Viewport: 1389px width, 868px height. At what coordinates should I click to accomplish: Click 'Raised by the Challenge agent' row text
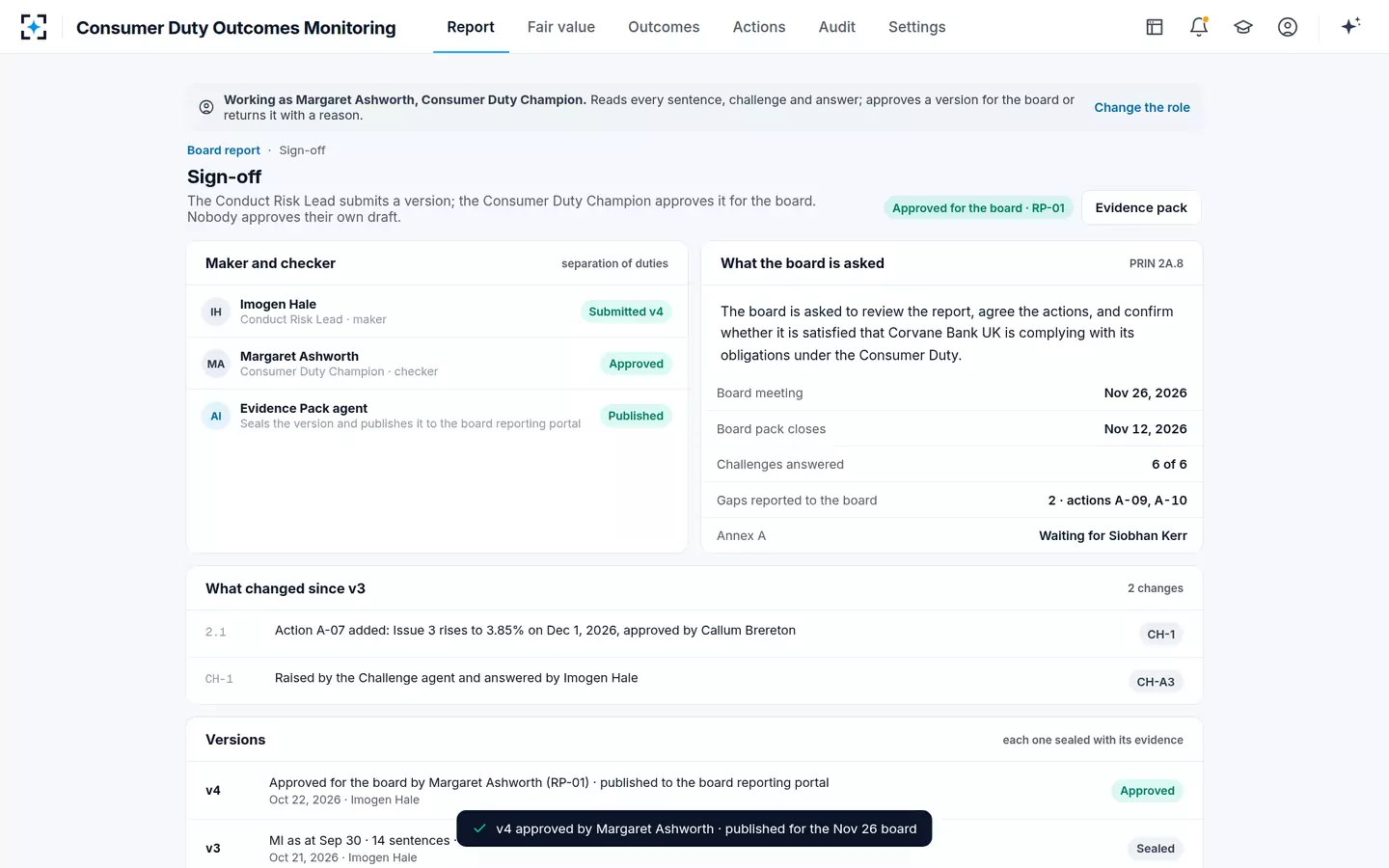pos(456,678)
